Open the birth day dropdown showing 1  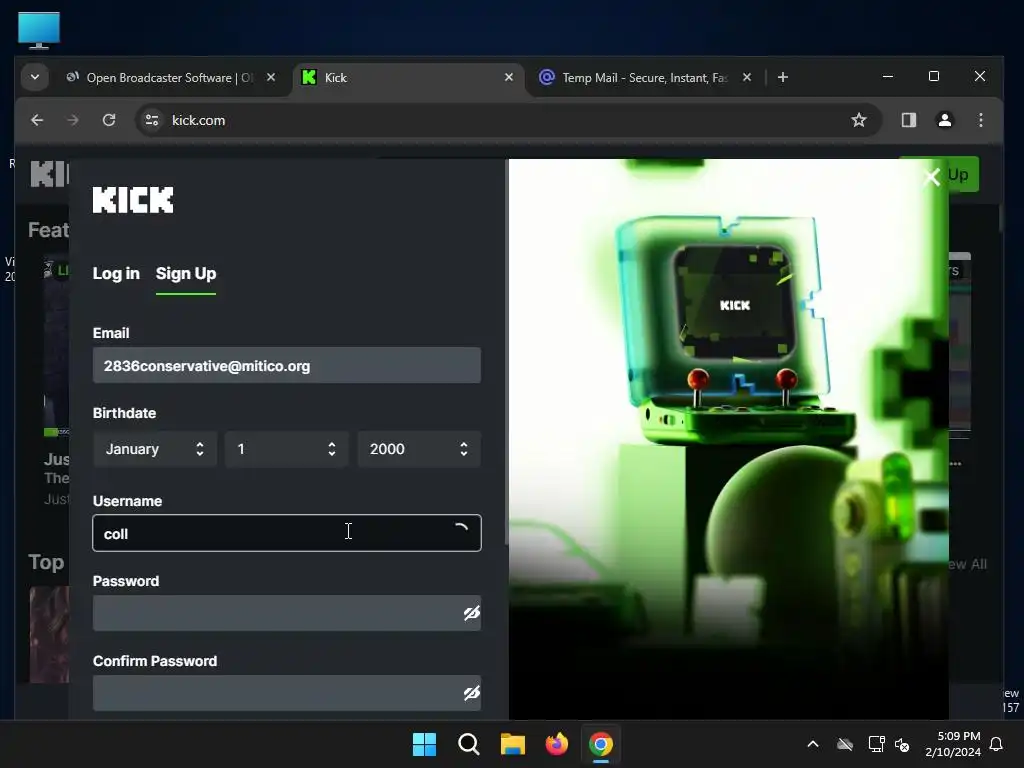click(287, 449)
